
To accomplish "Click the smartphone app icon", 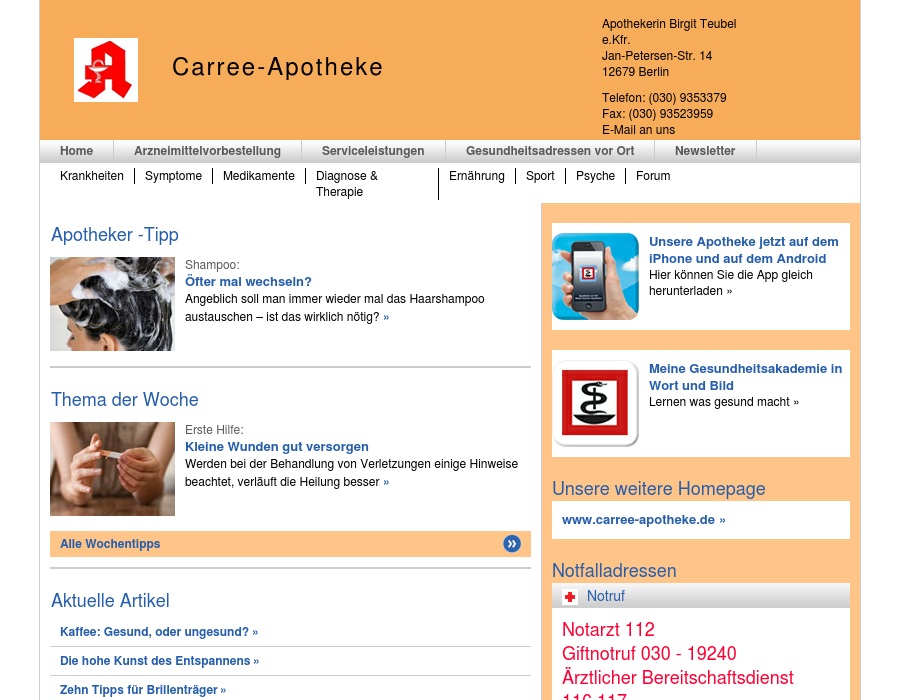I will (x=595, y=276).
